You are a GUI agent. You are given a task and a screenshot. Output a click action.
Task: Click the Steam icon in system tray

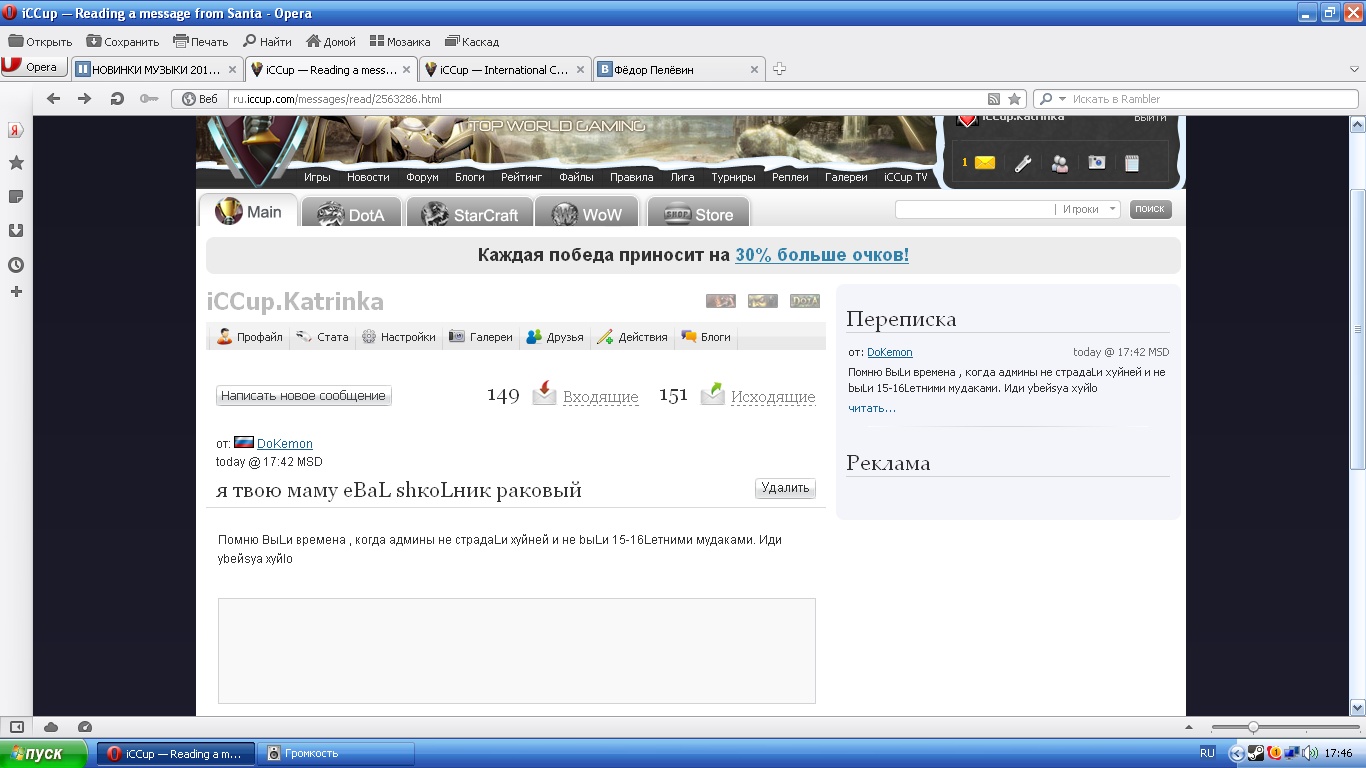1256,753
